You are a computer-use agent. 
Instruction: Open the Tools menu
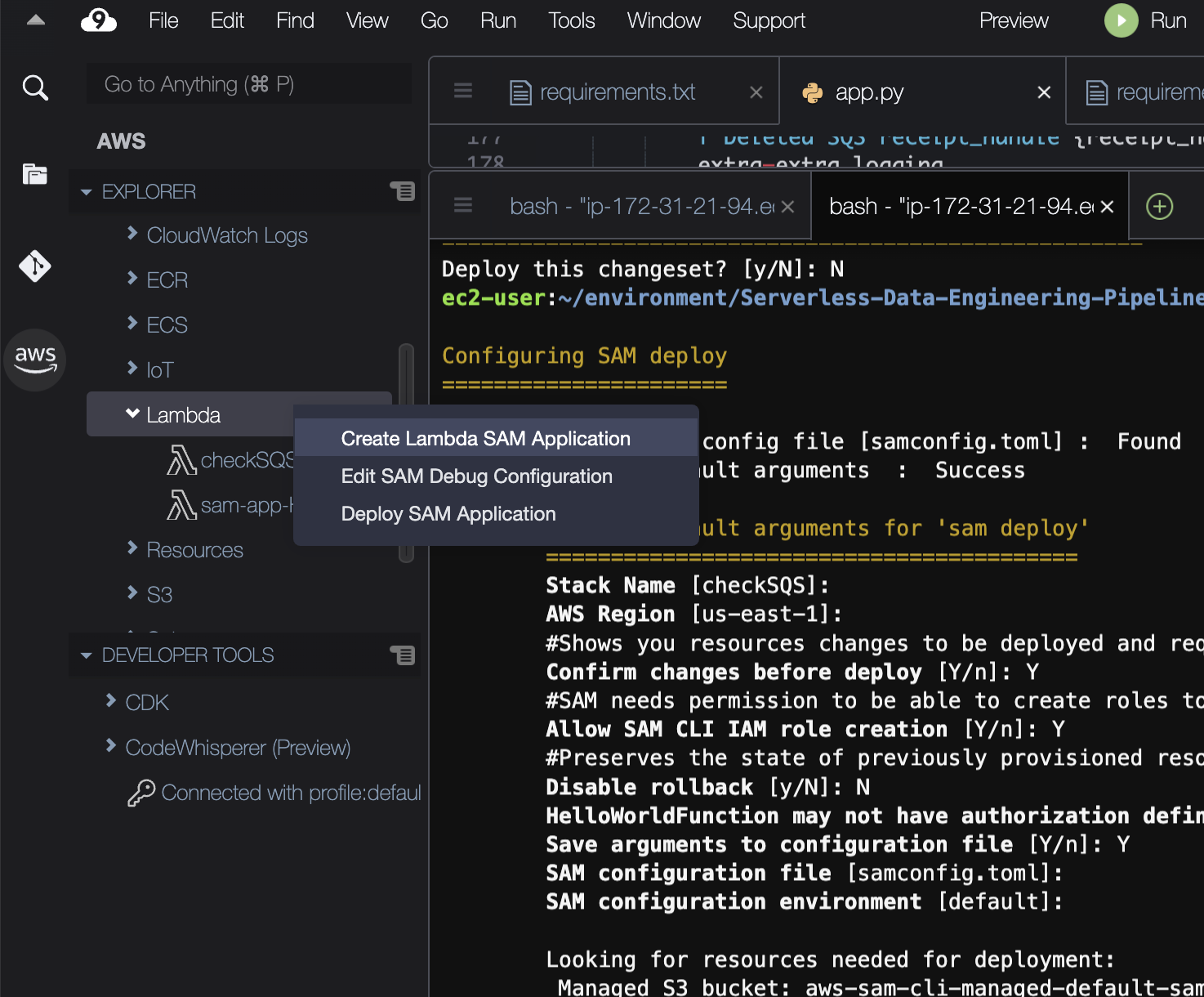point(571,20)
